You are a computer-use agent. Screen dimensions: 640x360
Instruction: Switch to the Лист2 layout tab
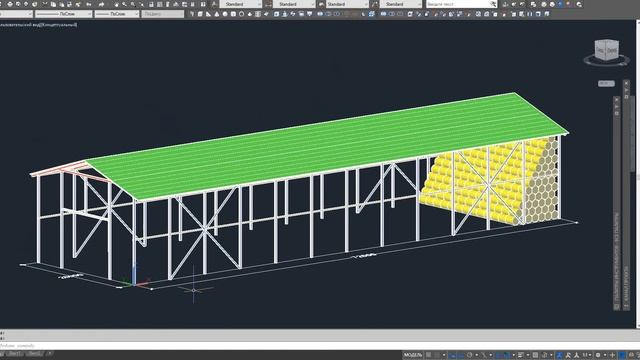coord(35,353)
